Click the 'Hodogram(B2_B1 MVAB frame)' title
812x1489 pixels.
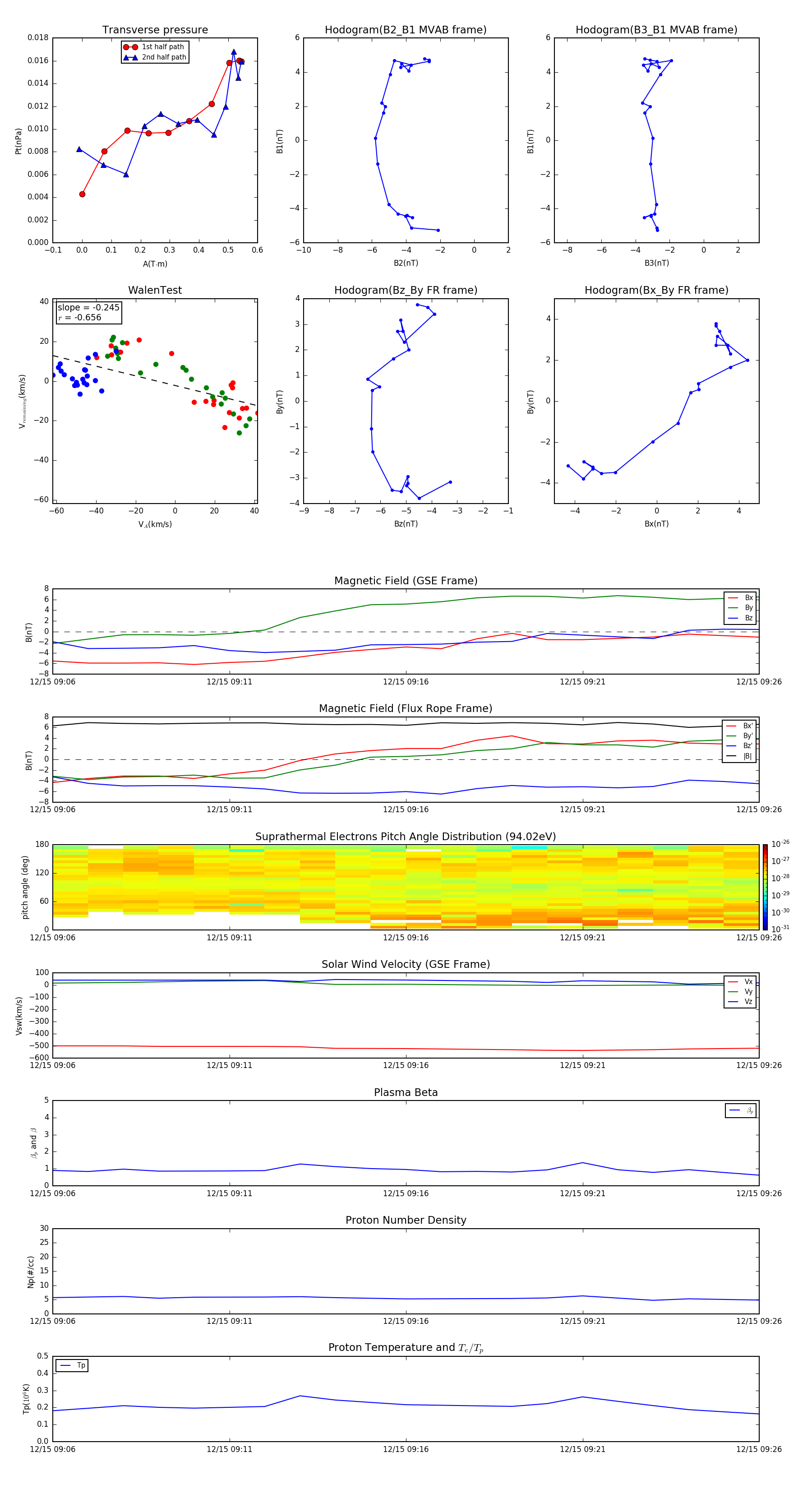coord(406,29)
